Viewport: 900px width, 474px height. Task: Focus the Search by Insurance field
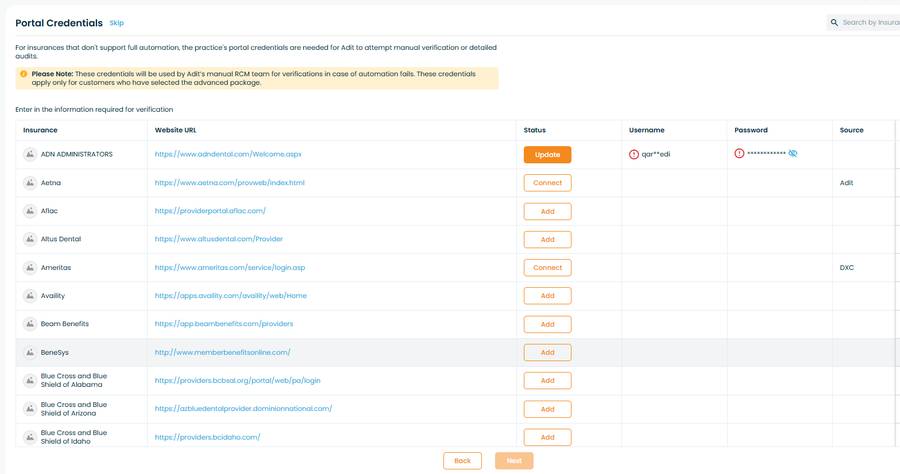tap(863, 22)
